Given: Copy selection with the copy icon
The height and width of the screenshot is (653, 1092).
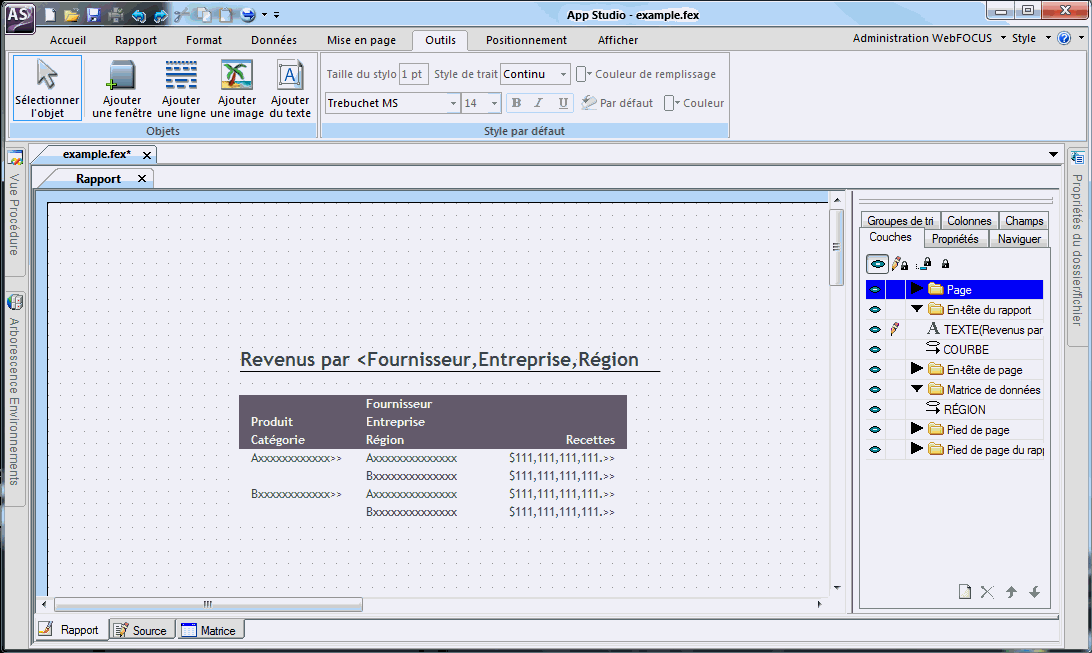Looking at the screenshot, I should point(203,15).
